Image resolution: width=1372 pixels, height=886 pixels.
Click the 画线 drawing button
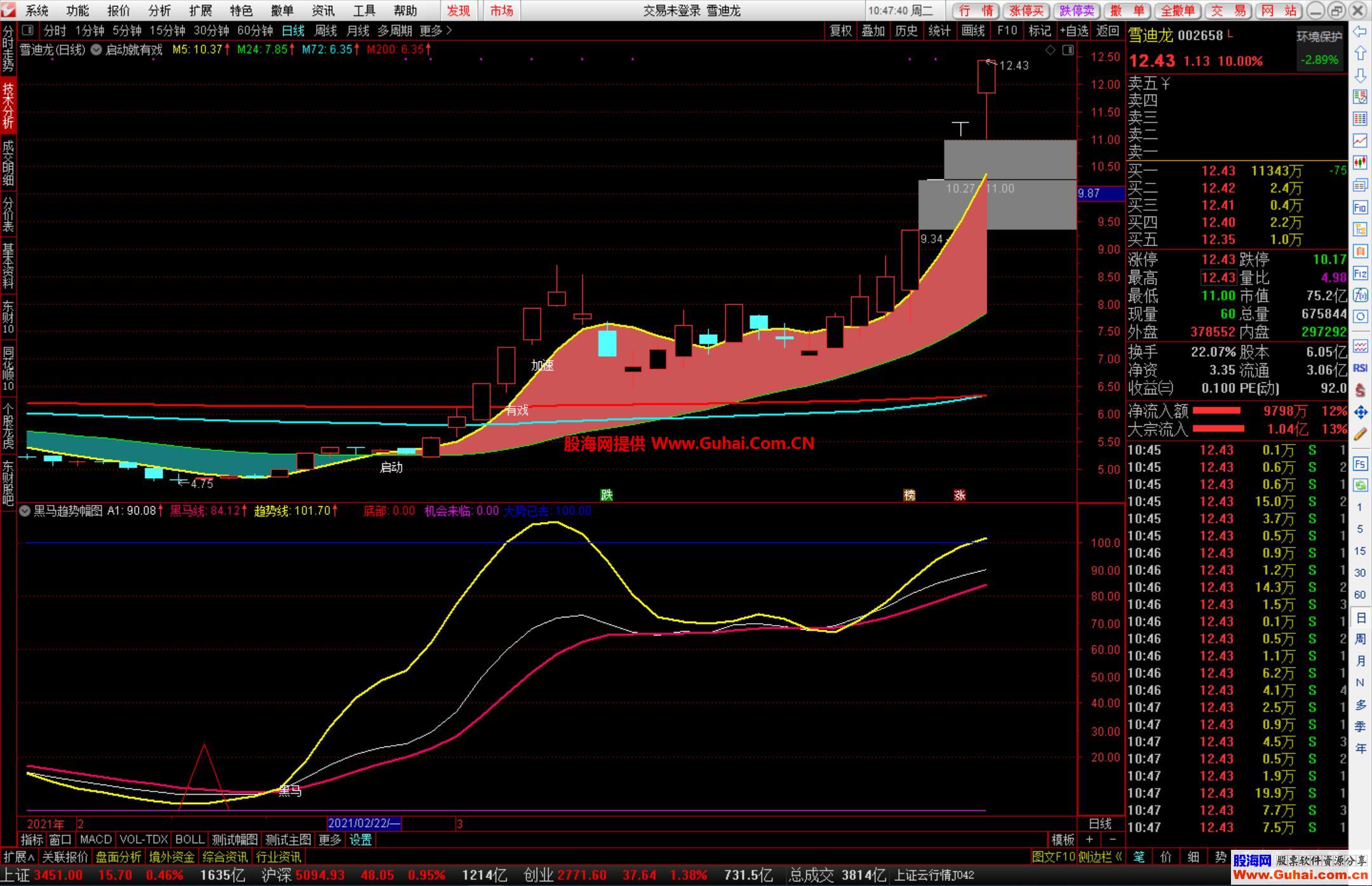[x=972, y=30]
